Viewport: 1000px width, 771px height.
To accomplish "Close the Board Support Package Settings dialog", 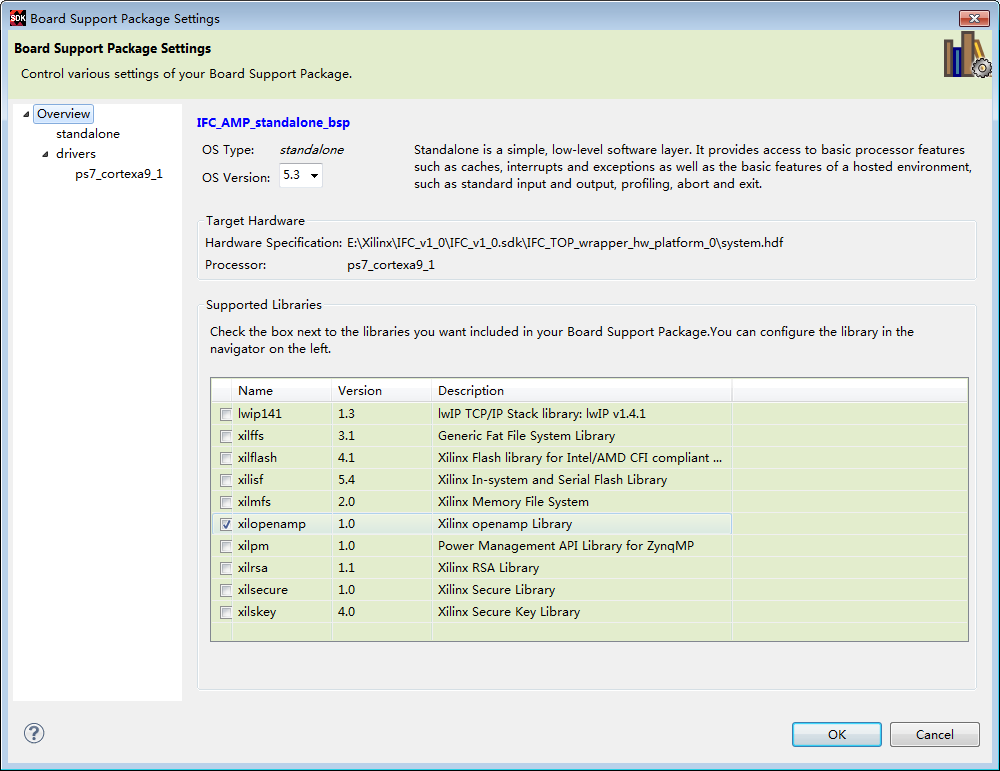I will tap(974, 18).
